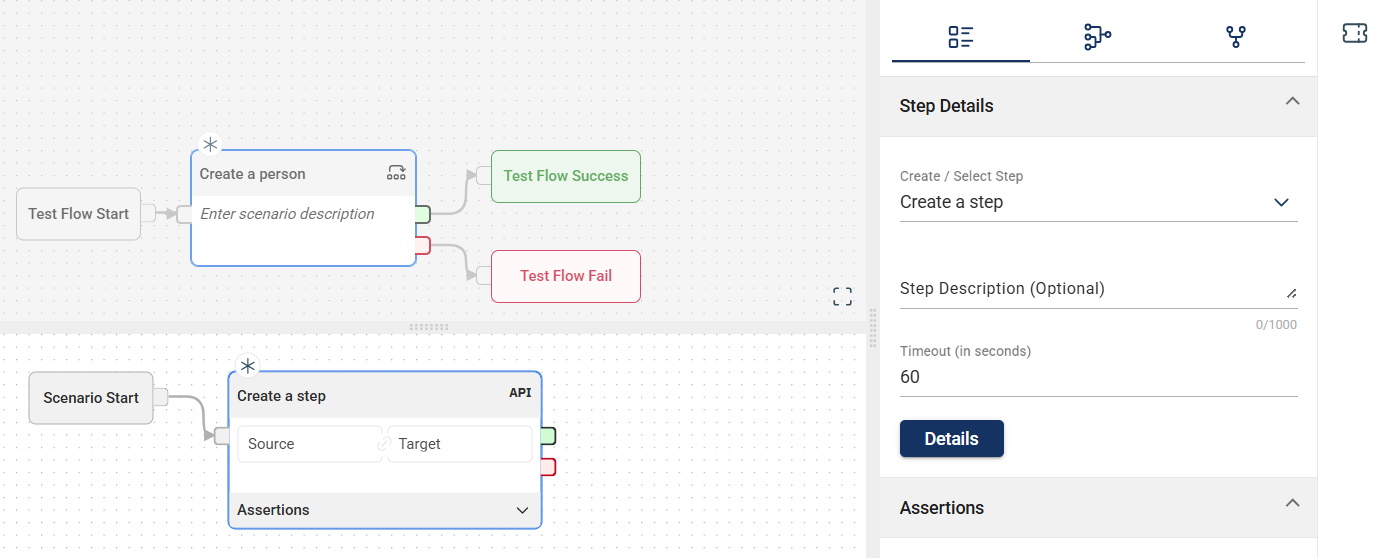Collapse the Assertions panel section
The width and height of the screenshot is (1387, 558).
tap(1292, 503)
